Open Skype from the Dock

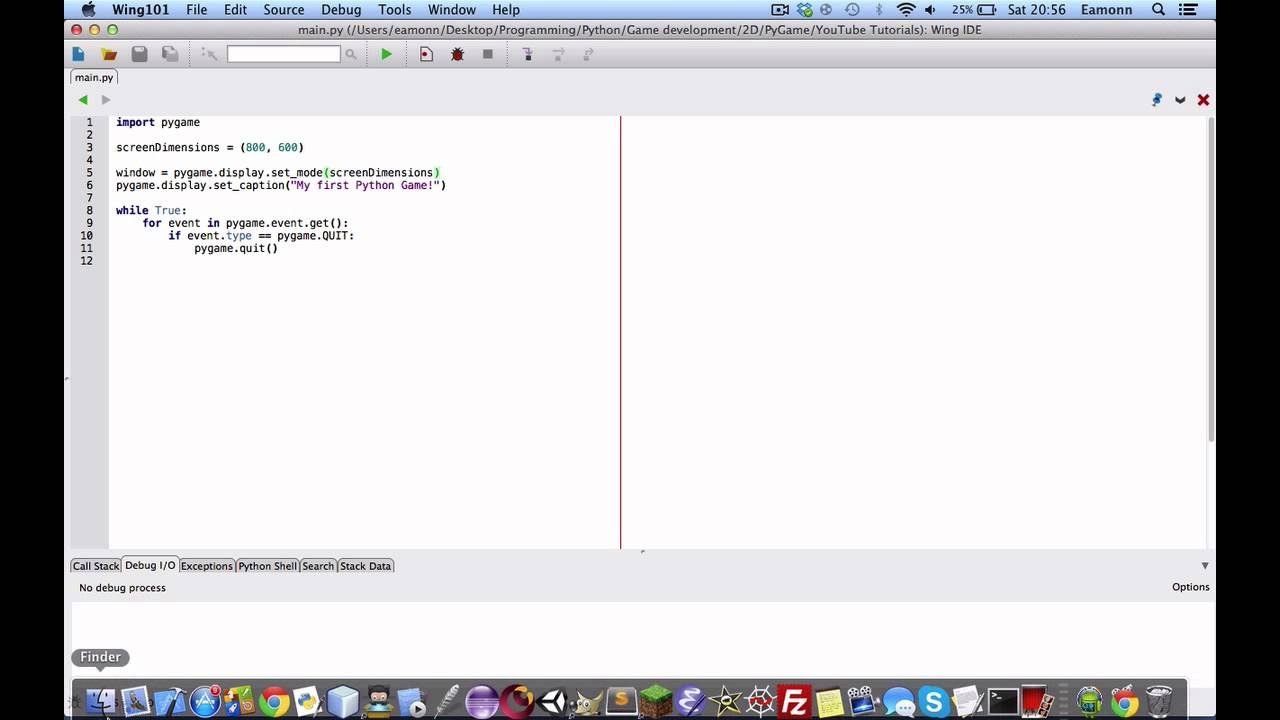click(x=933, y=701)
